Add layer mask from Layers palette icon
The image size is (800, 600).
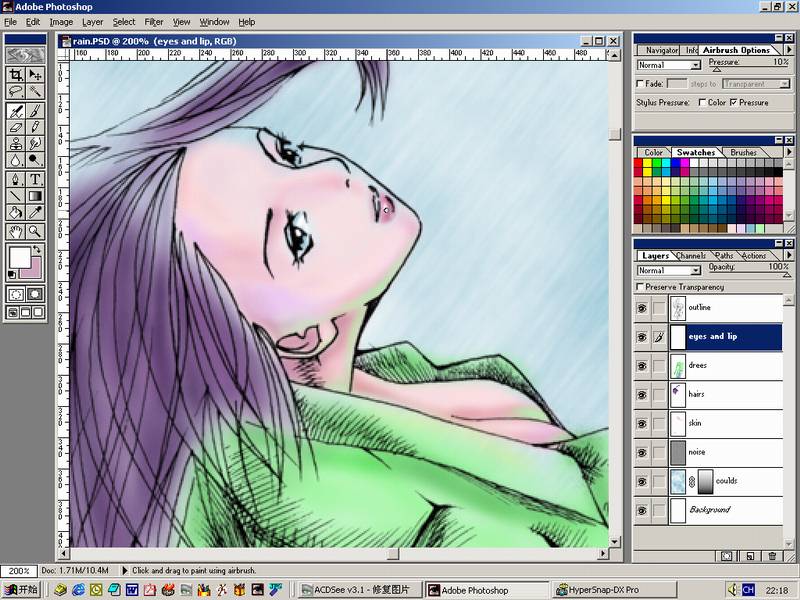click(727, 556)
